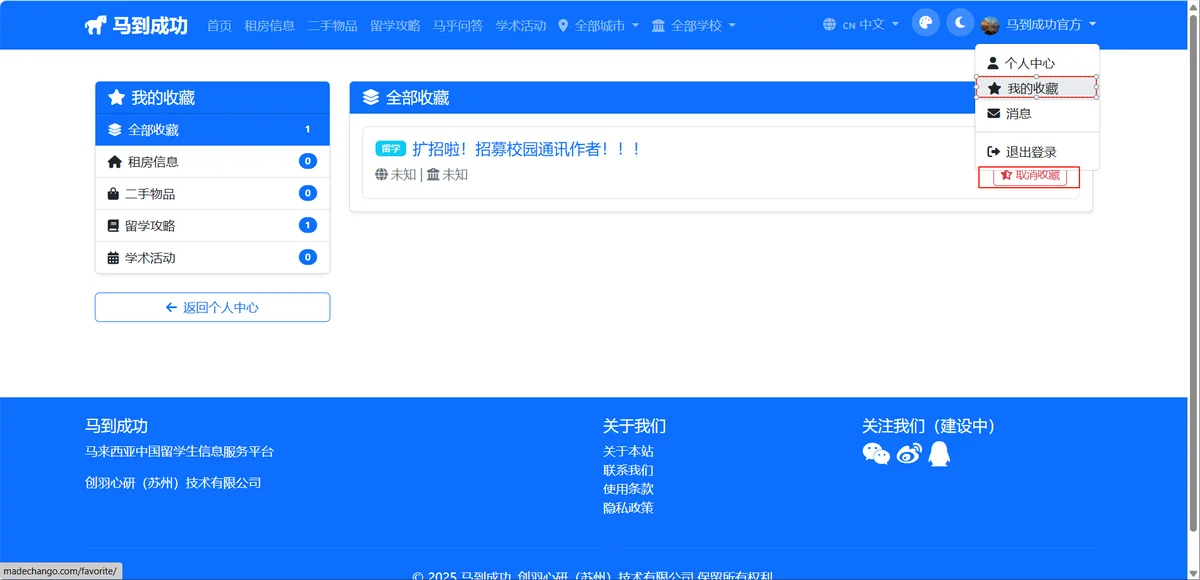
Task: Select 我的收藏 in user dropdown menu
Action: (x=1037, y=88)
